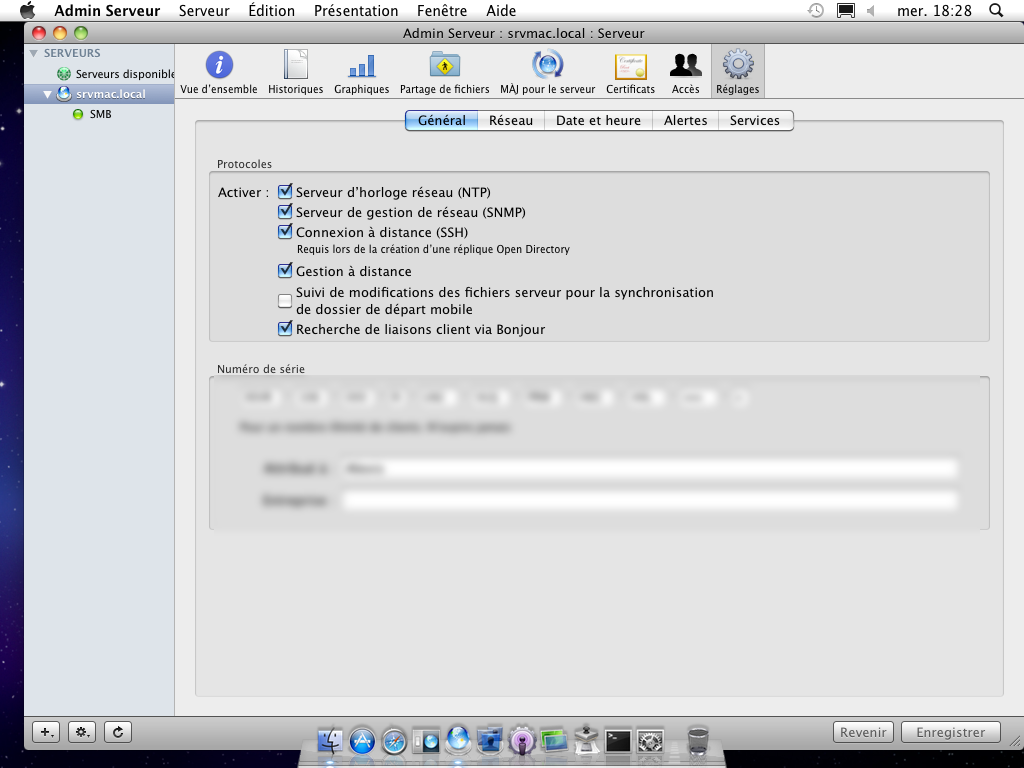Disable the NTP network time server checkbox

(x=285, y=192)
